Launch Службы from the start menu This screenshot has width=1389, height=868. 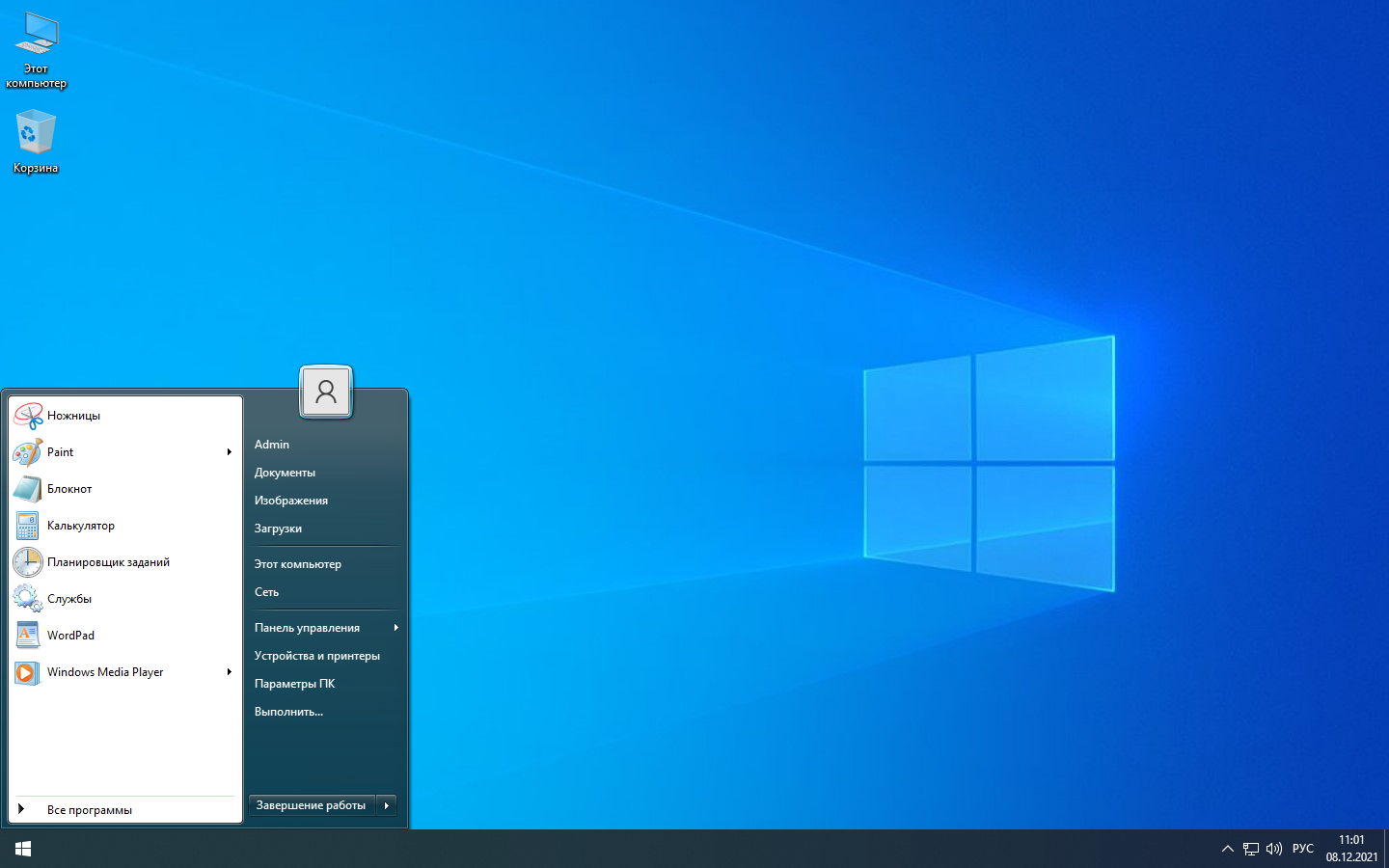click(x=69, y=599)
